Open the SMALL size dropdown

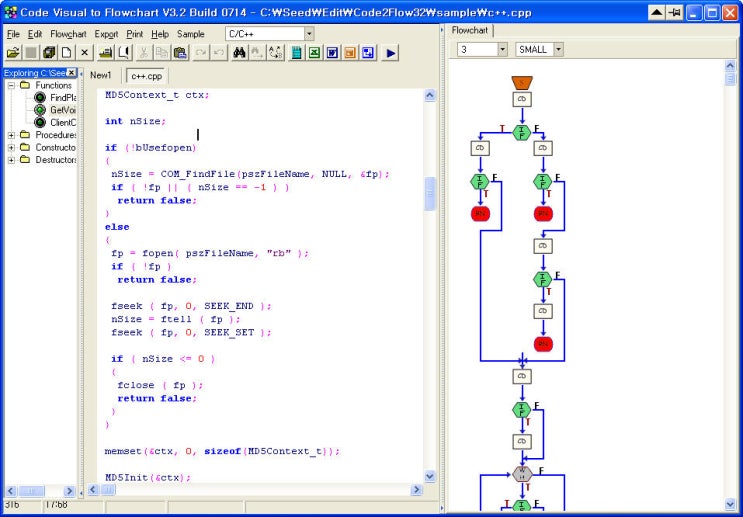pyautogui.click(x=559, y=49)
